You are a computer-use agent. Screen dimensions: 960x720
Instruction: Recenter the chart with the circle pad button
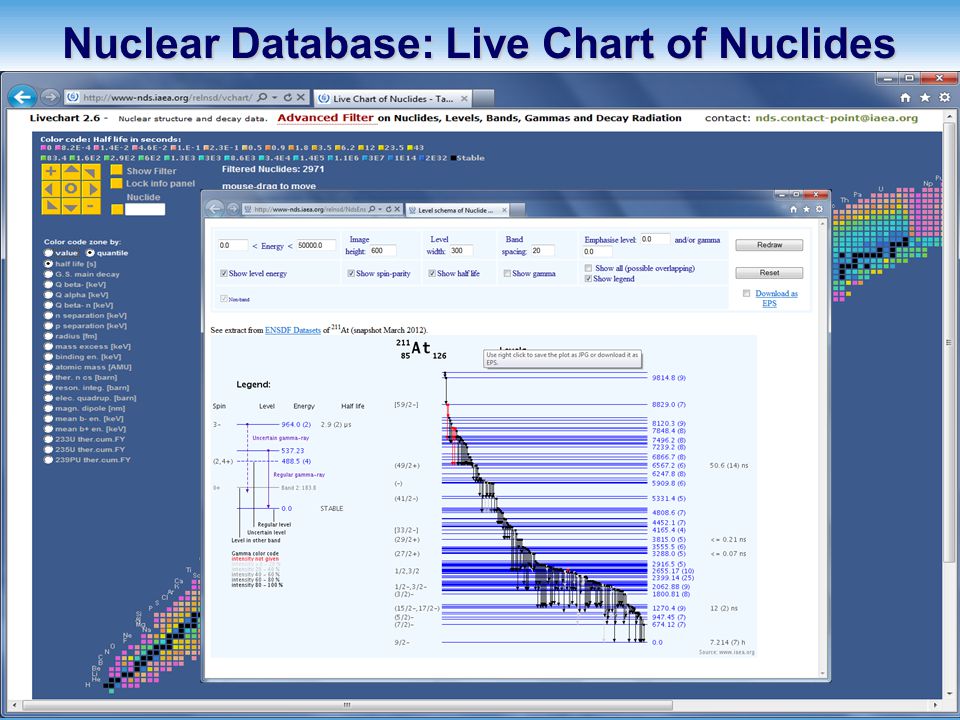pyautogui.click(x=71, y=189)
